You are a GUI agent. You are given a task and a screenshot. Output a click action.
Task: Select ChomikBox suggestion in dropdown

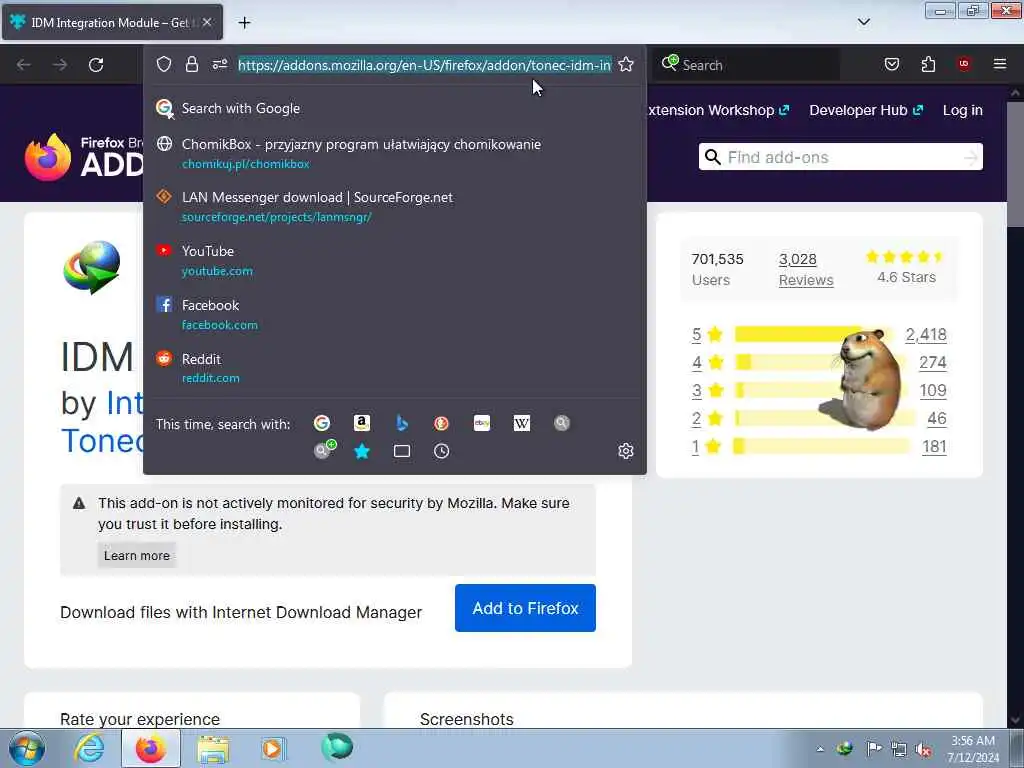pyautogui.click(x=394, y=153)
